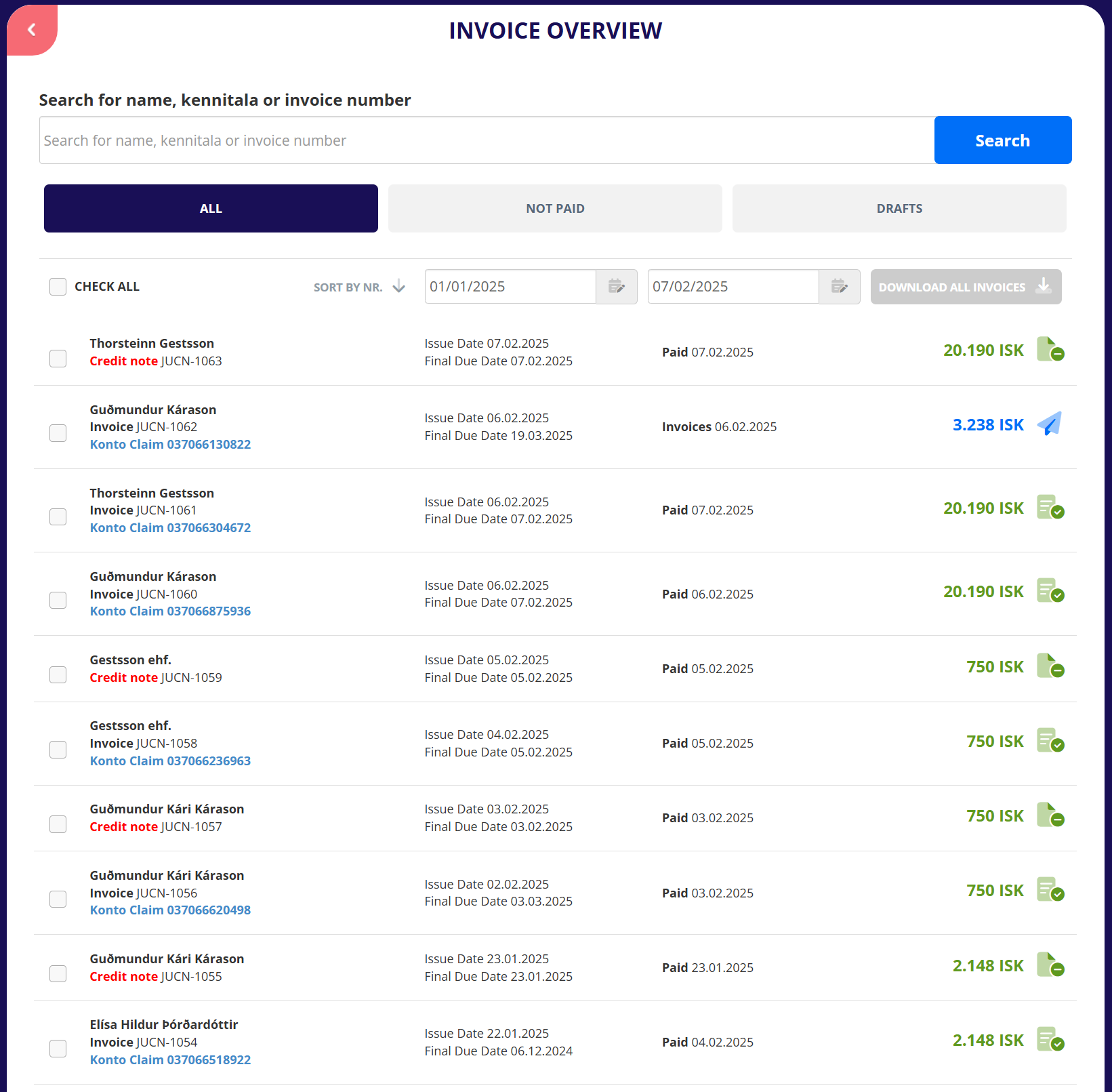Open Konto Claim 037066130822 link
This screenshot has width=1112, height=1092.
(170, 445)
